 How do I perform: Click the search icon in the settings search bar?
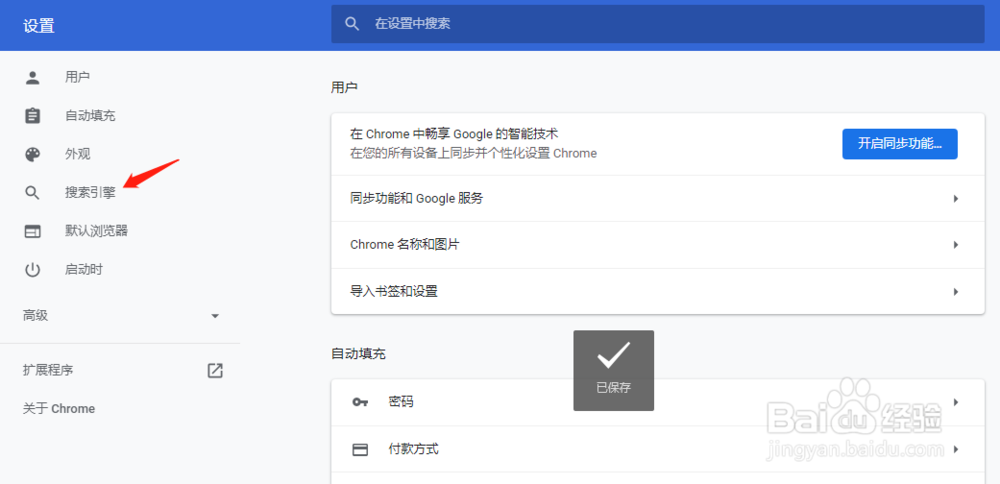(x=352, y=24)
